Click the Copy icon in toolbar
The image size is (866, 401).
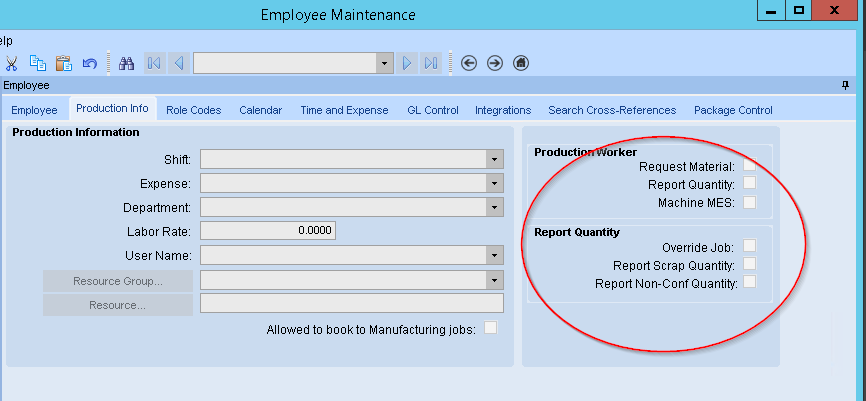coord(37,63)
